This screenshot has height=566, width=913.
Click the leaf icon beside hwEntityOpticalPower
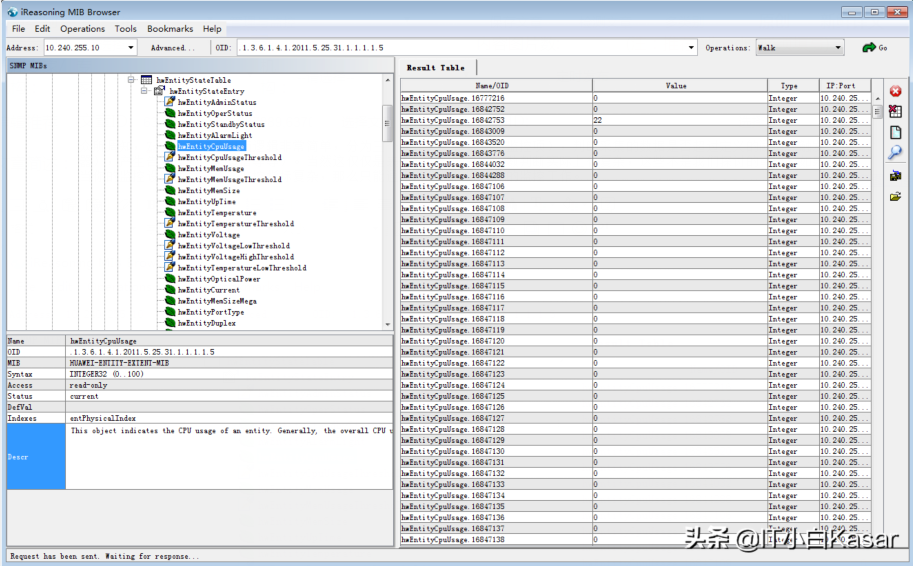(x=169, y=279)
